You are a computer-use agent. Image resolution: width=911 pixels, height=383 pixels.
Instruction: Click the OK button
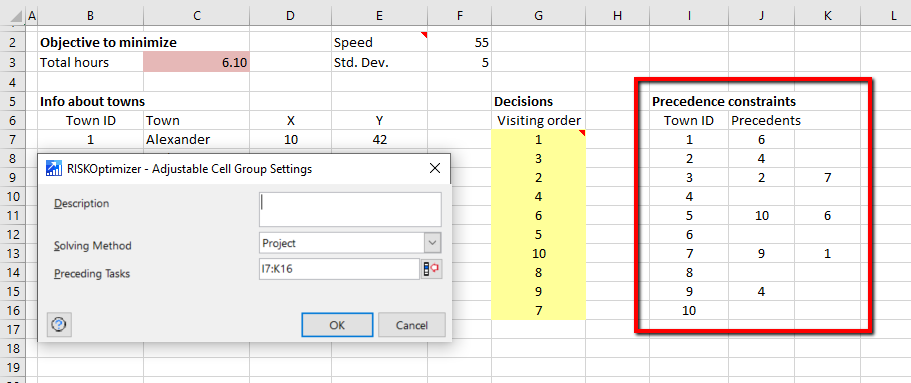pyautogui.click(x=337, y=325)
